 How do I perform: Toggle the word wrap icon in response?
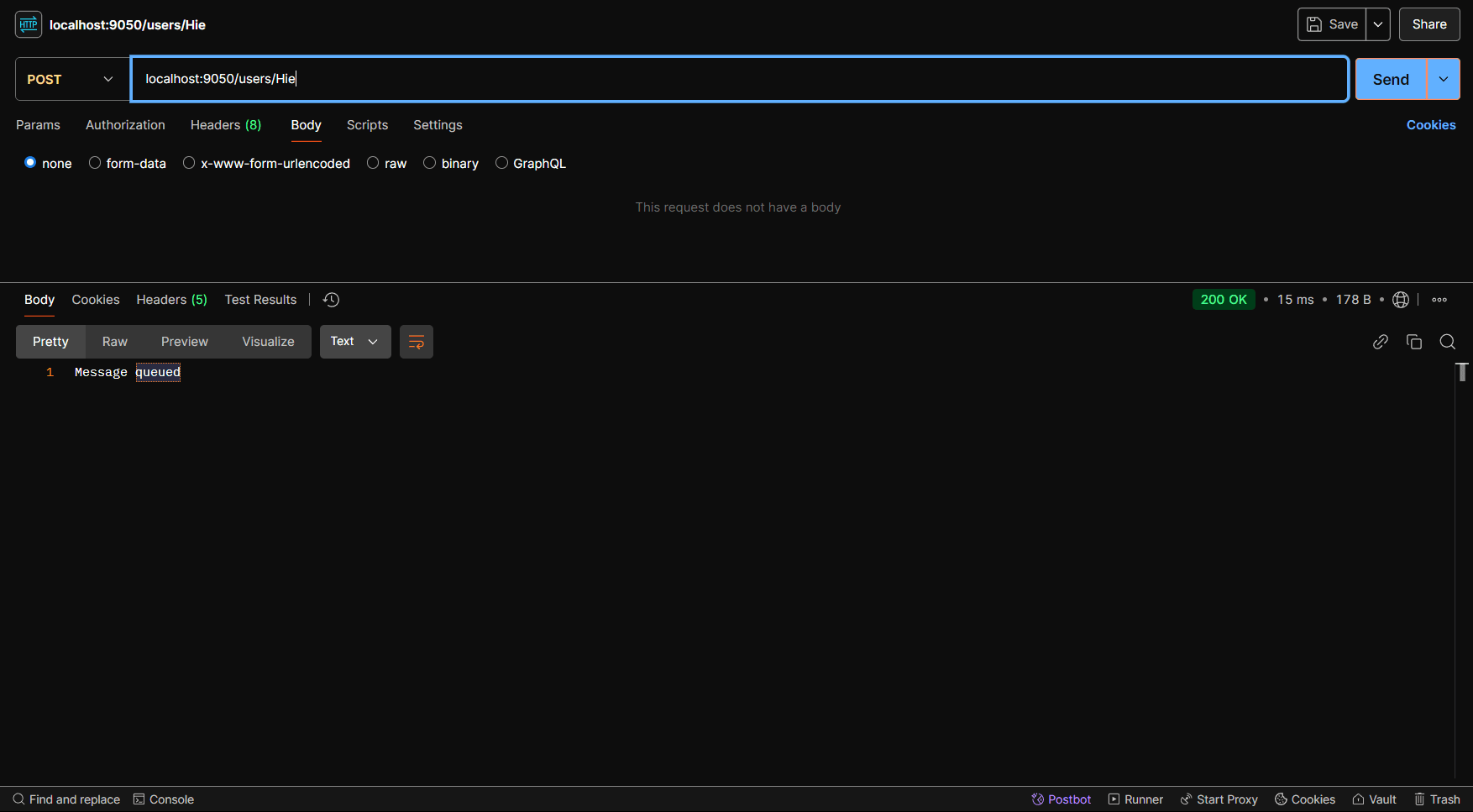[x=417, y=342]
